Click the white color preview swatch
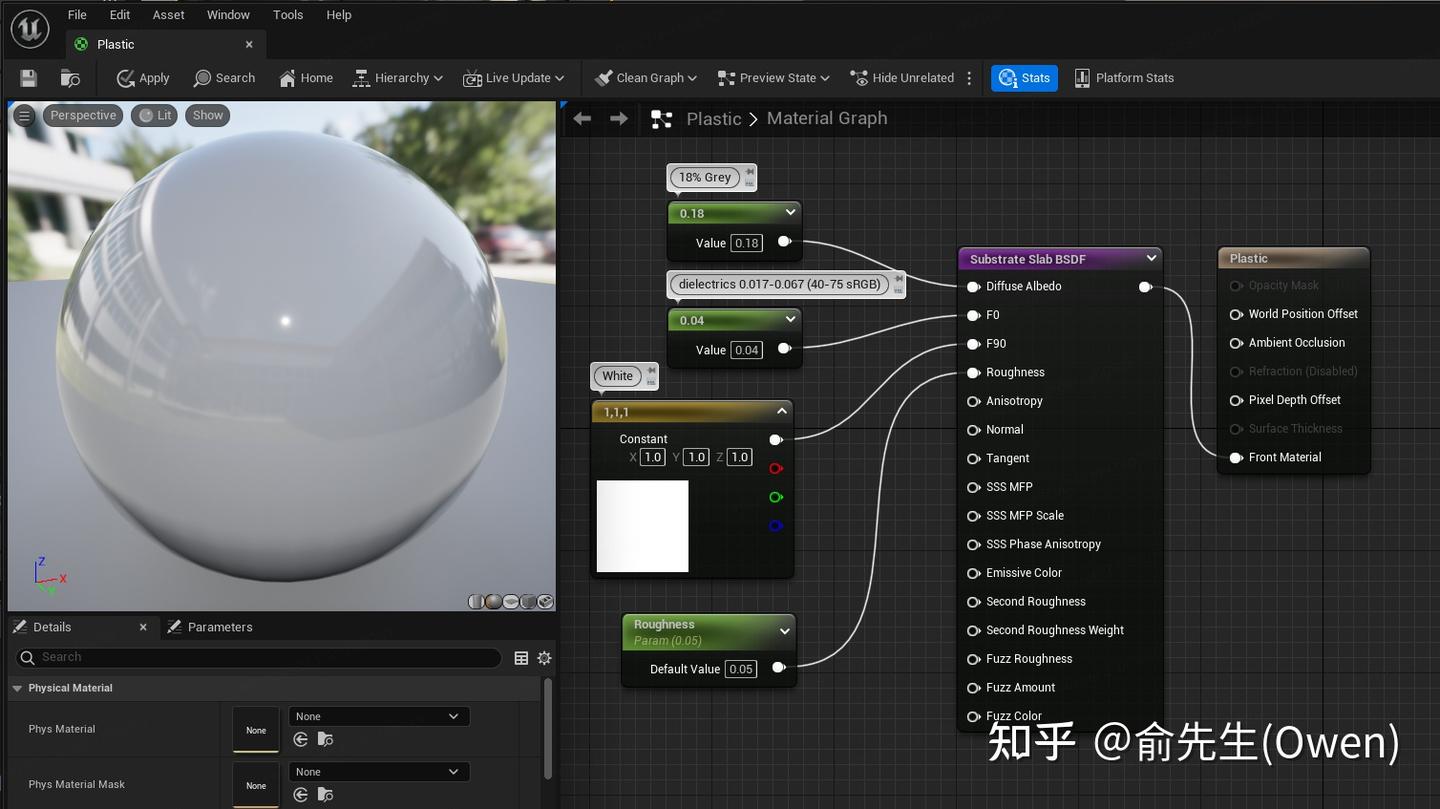This screenshot has width=1440, height=809. (642, 526)
